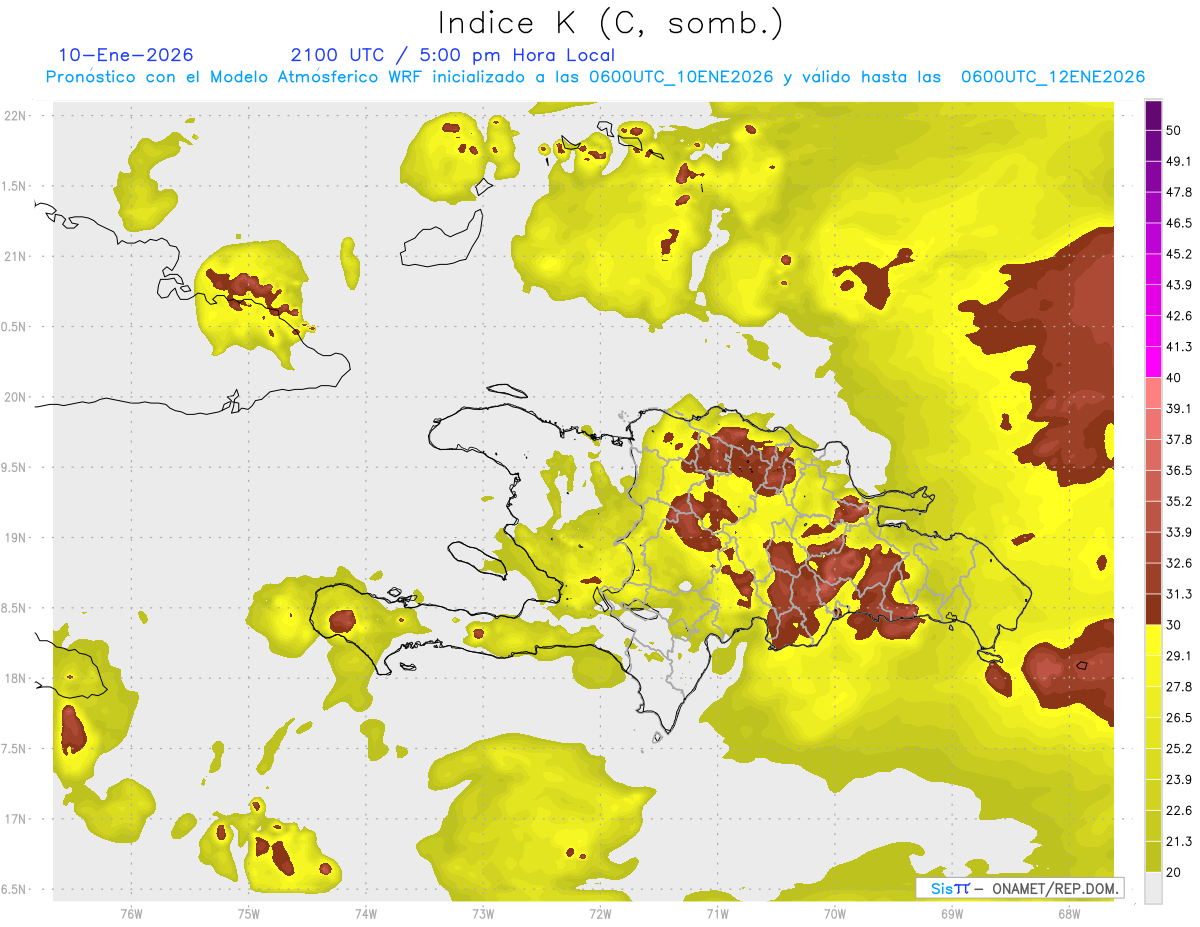Click legend value "46.5"

pos(1179,224)
